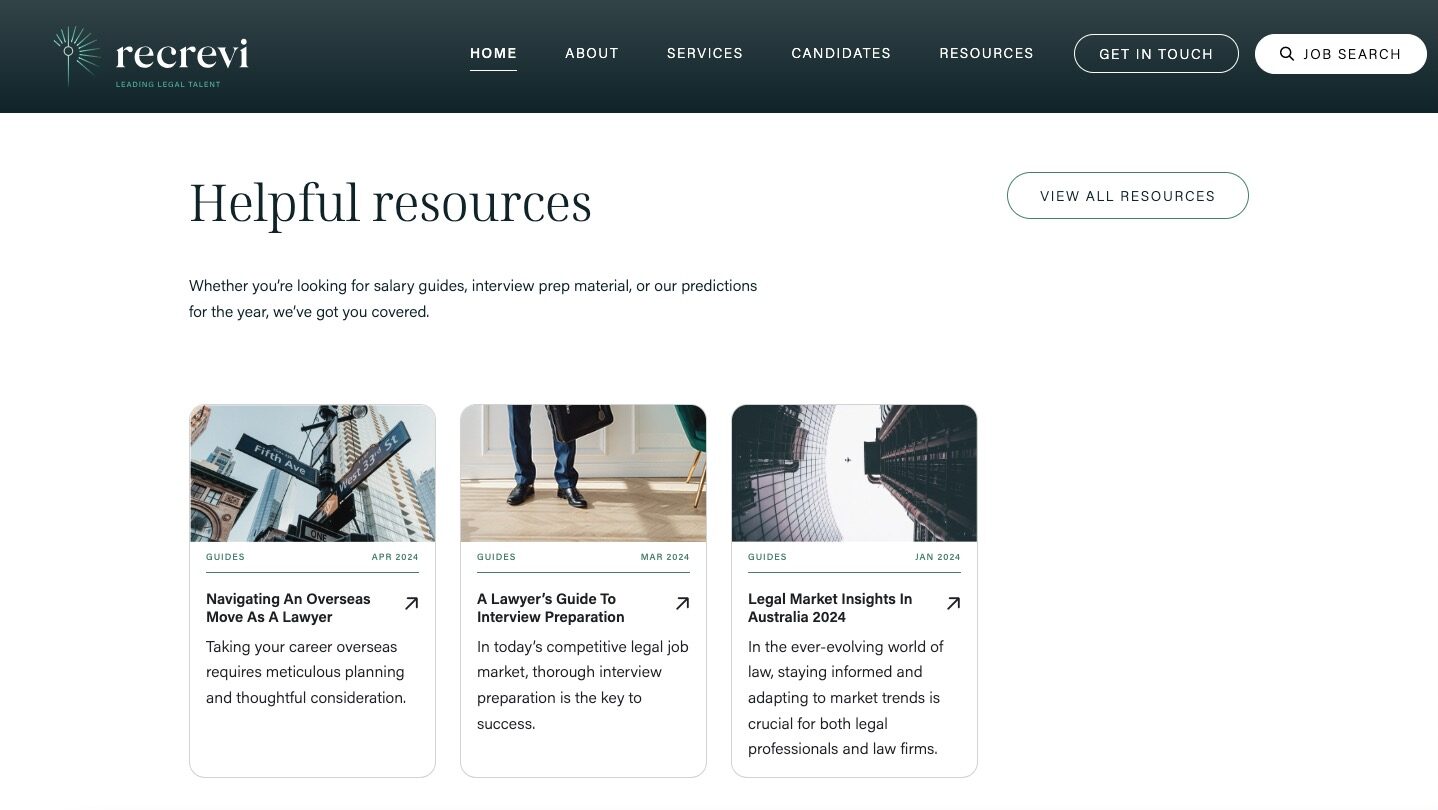Go to the About page
The image size is (1438, 810).
pos(591,54)
